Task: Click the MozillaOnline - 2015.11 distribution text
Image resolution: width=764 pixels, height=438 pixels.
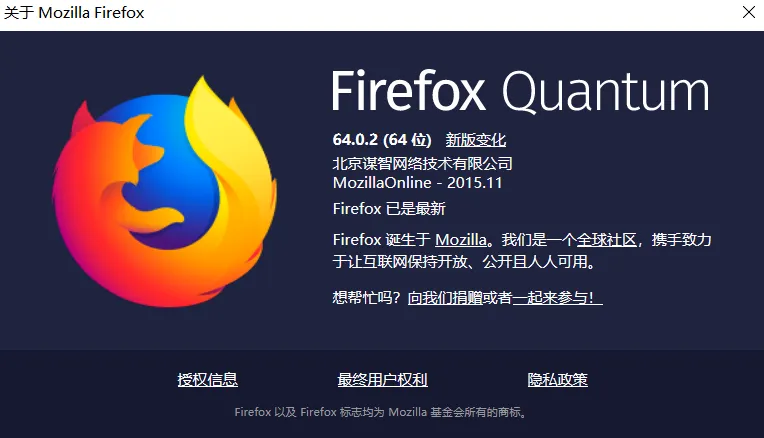Action: (418, 183)
